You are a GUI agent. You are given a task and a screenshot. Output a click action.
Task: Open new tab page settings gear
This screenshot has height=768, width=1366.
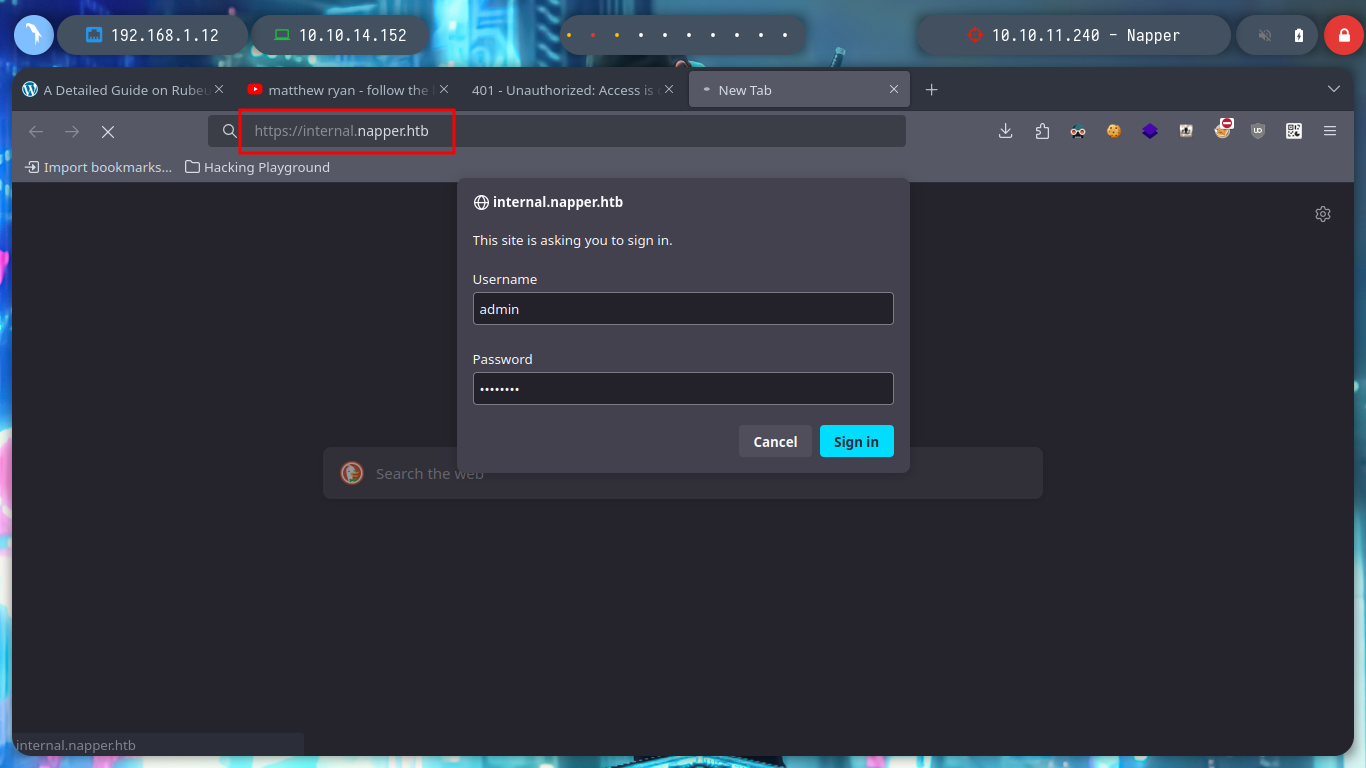point(1323,214)
